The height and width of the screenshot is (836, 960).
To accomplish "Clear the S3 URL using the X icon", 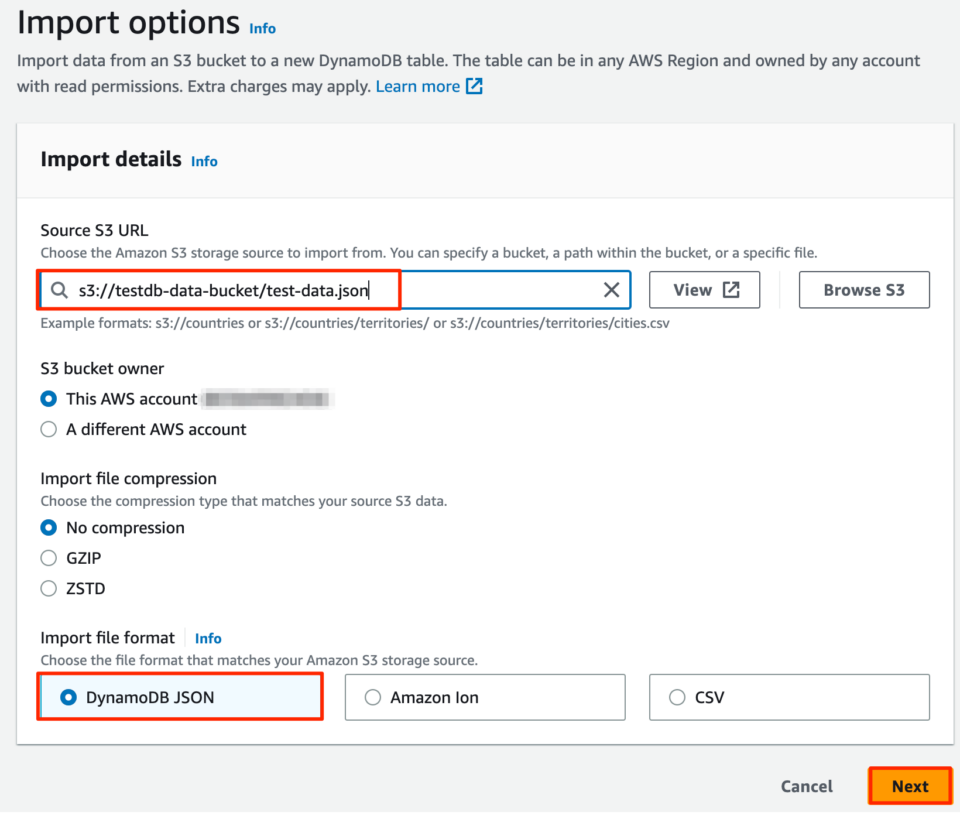I will (x=611, y=290).
